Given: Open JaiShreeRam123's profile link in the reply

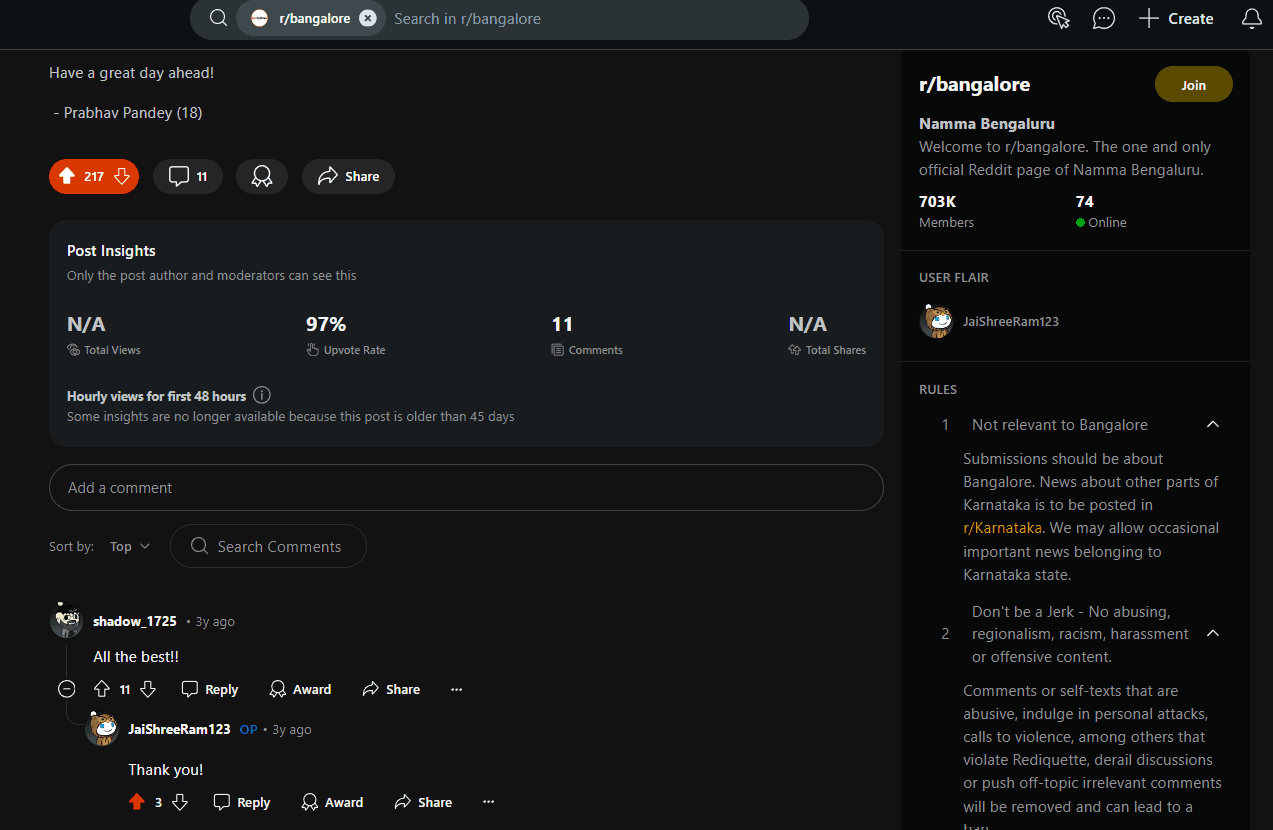Looking at the screenshot, I should coord(180,729).
